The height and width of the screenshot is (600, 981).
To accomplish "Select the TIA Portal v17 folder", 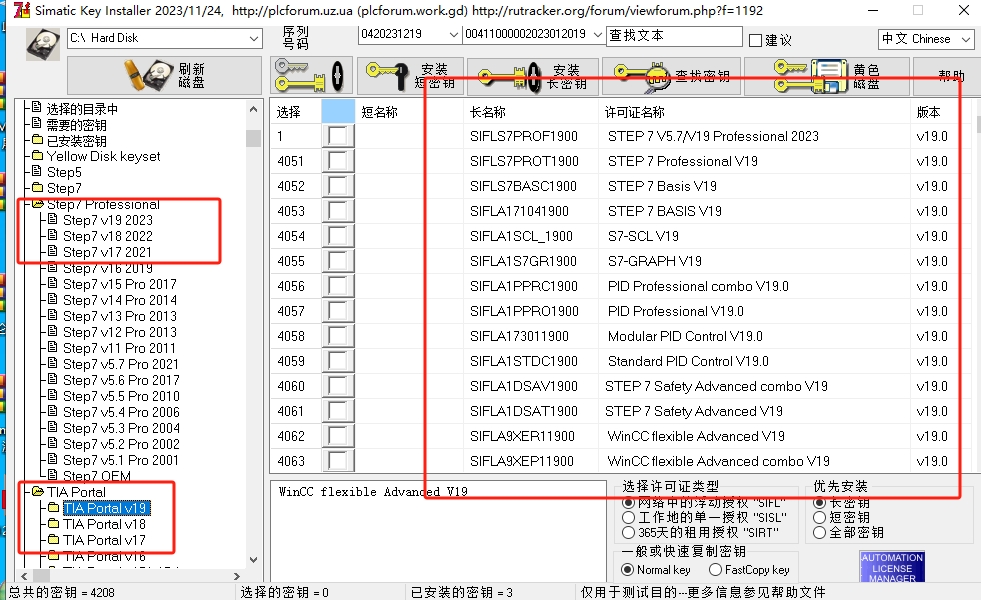I will [x=103, y=540].
